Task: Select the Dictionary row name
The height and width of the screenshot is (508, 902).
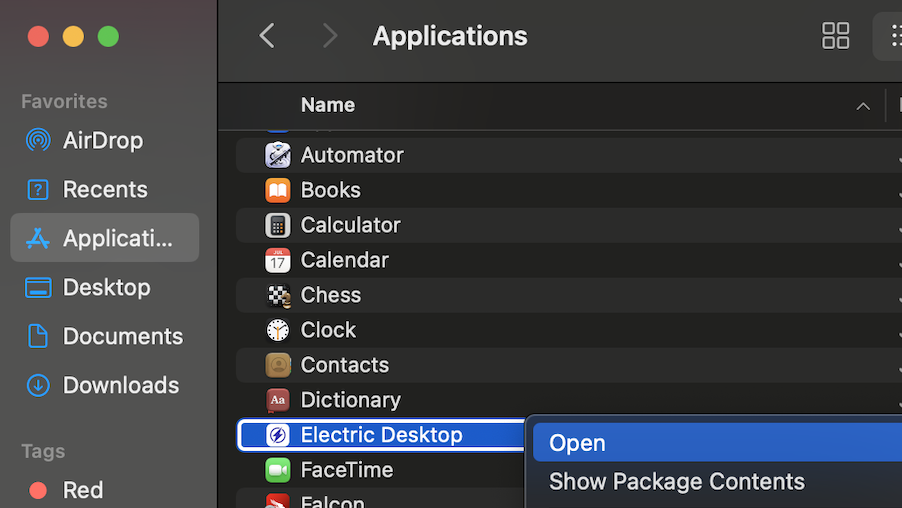Action: [351, 400]
